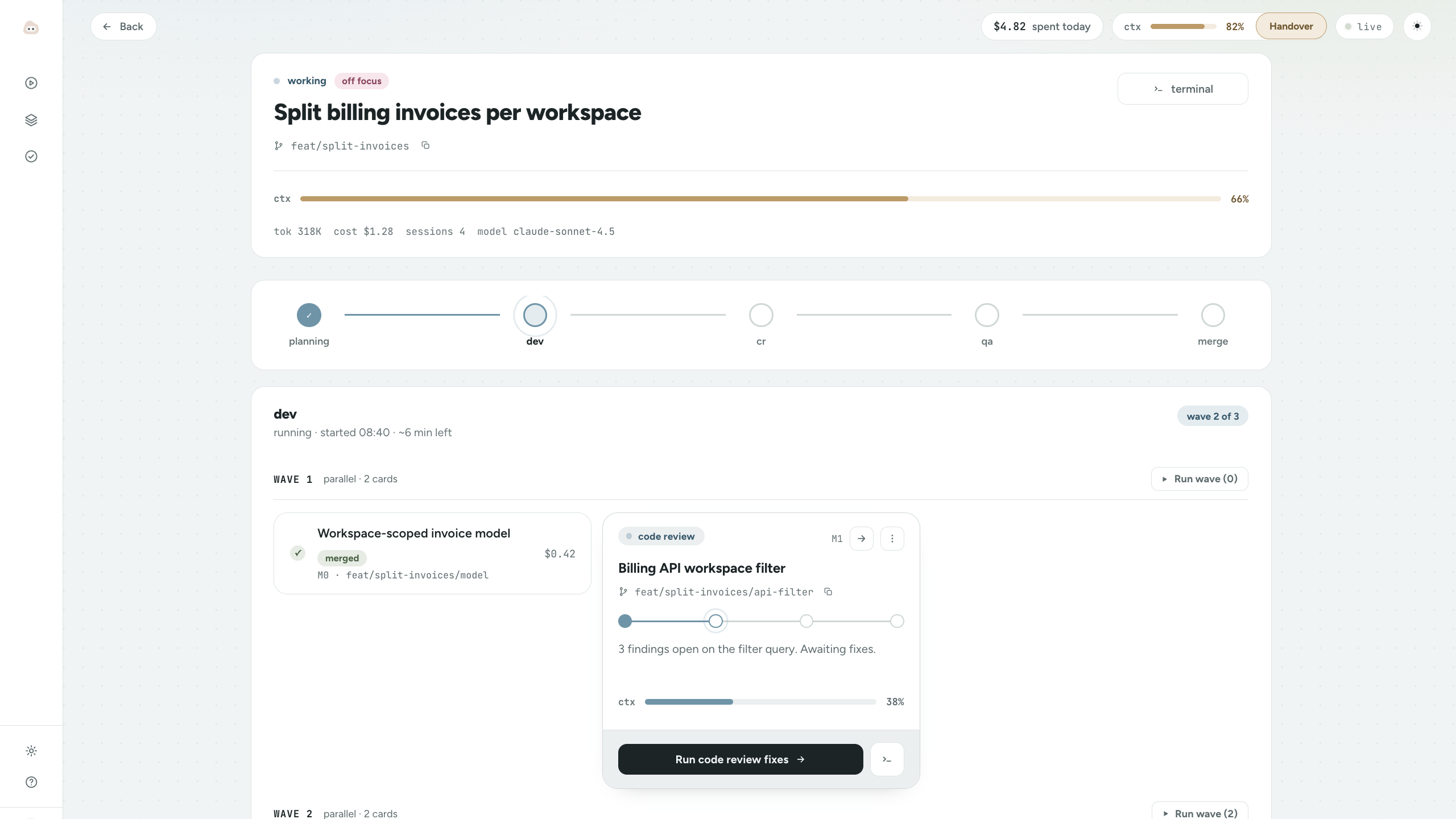Click the Handover button
1456x819 pixels.
point(1291,26)
